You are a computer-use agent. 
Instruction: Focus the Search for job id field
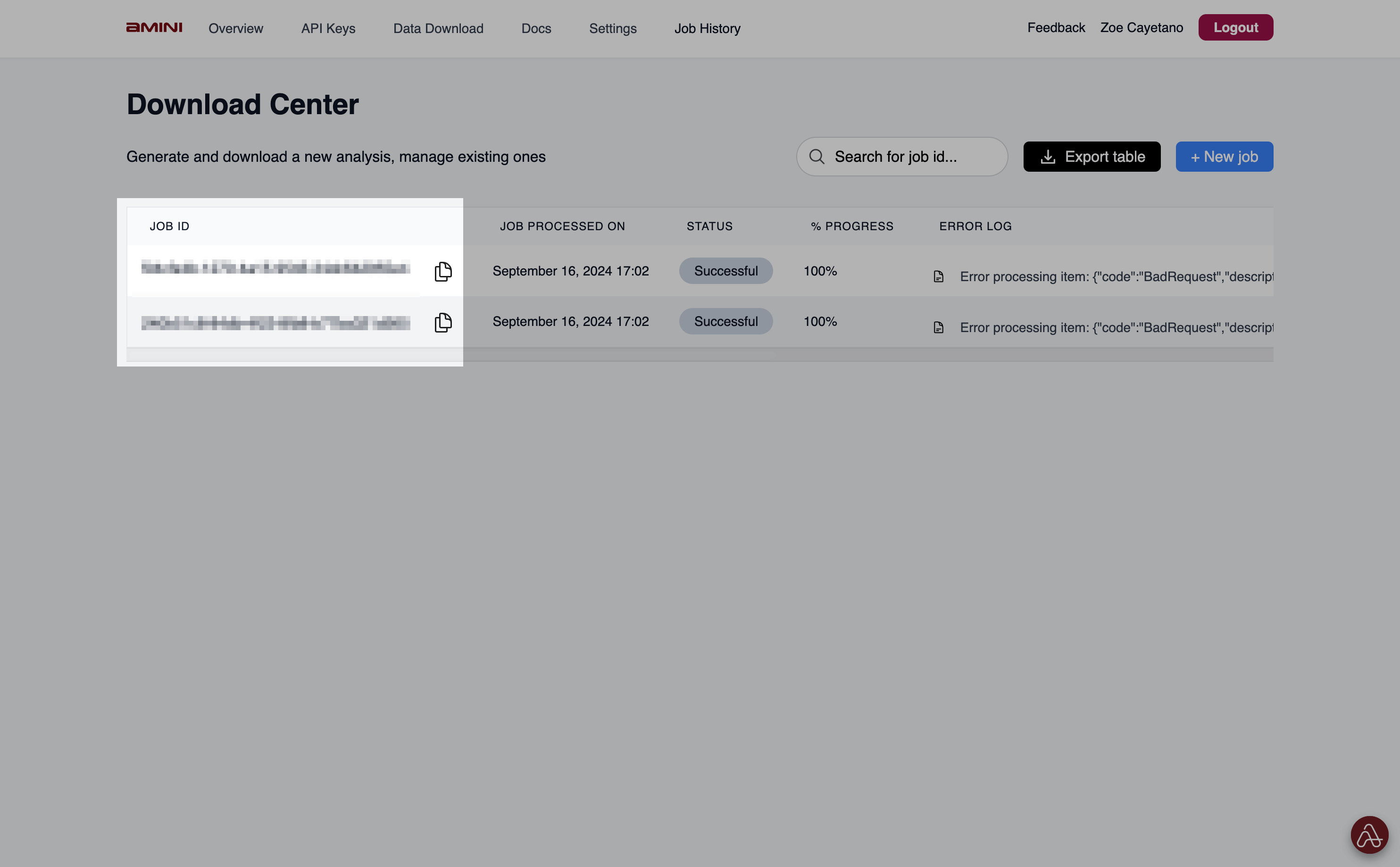point(902,157)
